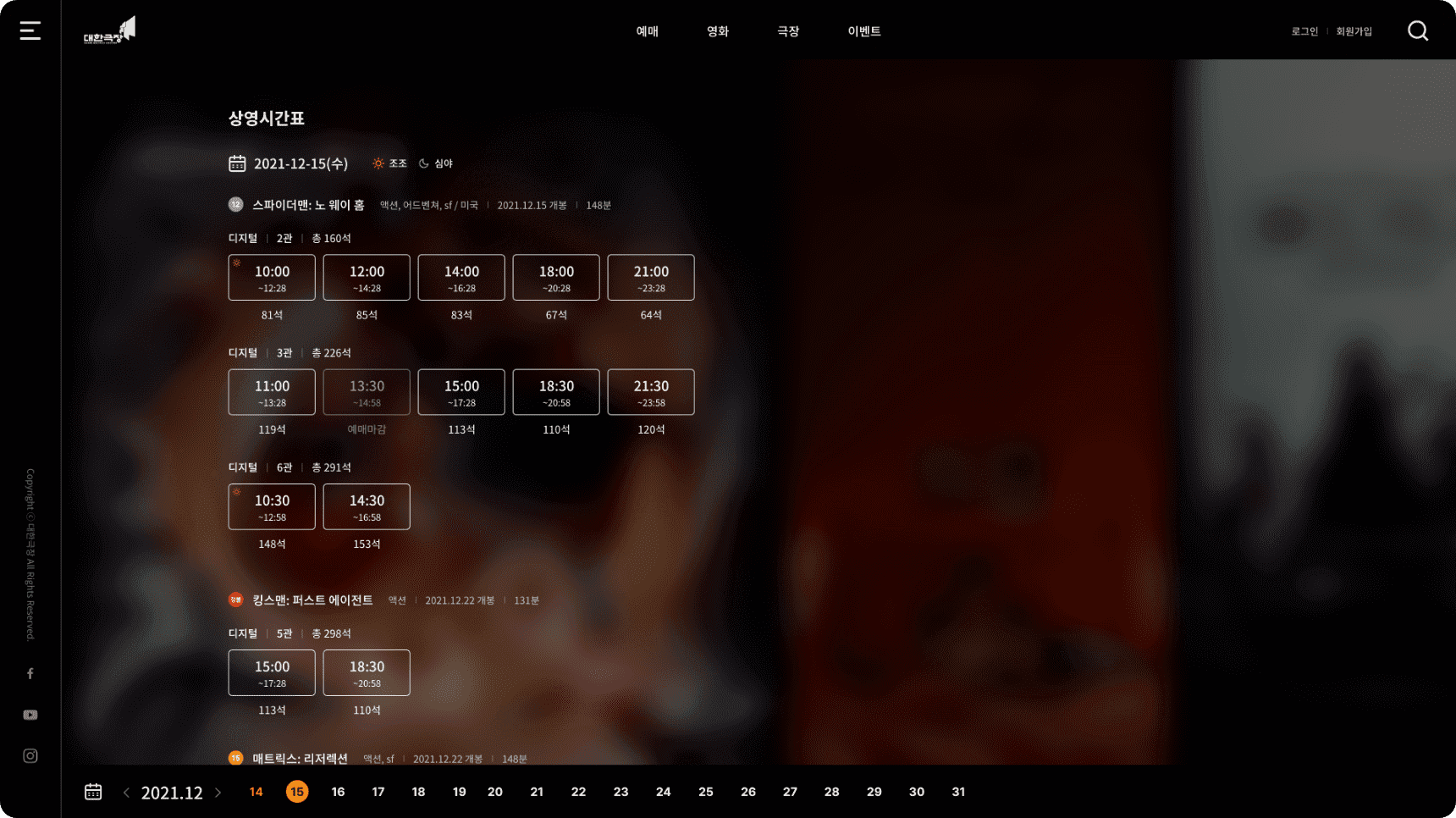Select date 19 in date bar
Screen dimensions: 1456x818
[x=460, y=792]
